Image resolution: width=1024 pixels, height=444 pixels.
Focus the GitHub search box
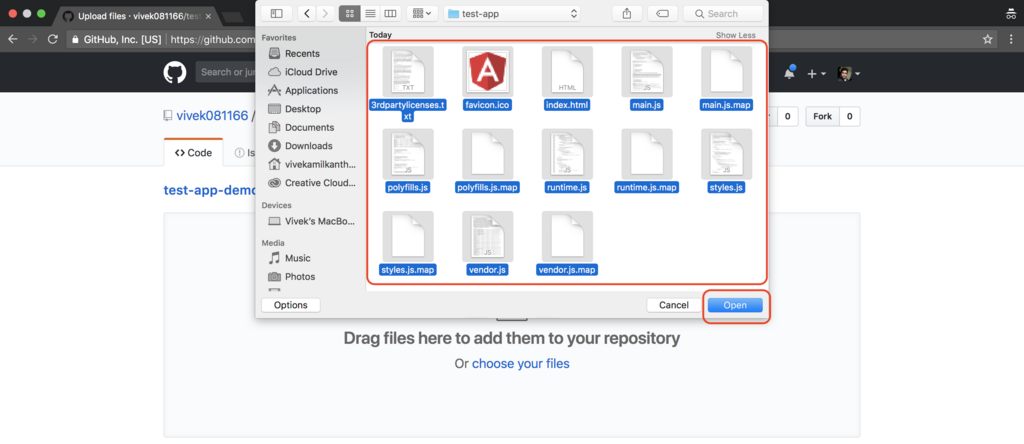coord(225,72)
